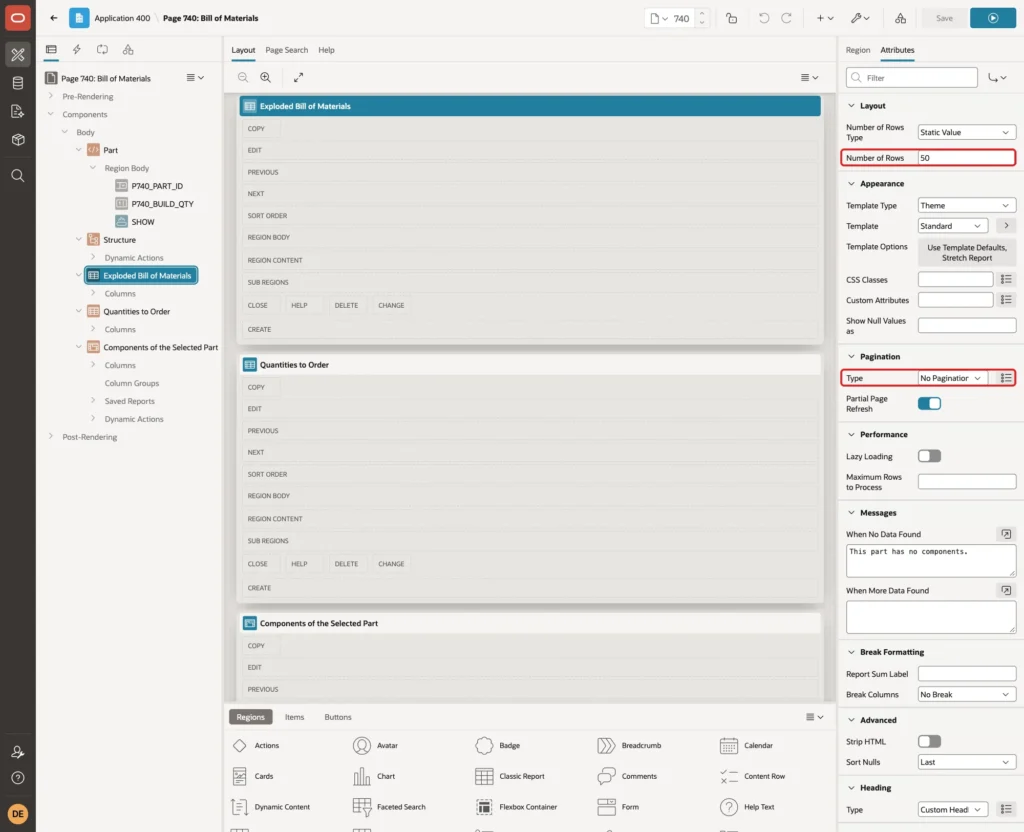Click the Report Sum Label input field

click(967, 674)
